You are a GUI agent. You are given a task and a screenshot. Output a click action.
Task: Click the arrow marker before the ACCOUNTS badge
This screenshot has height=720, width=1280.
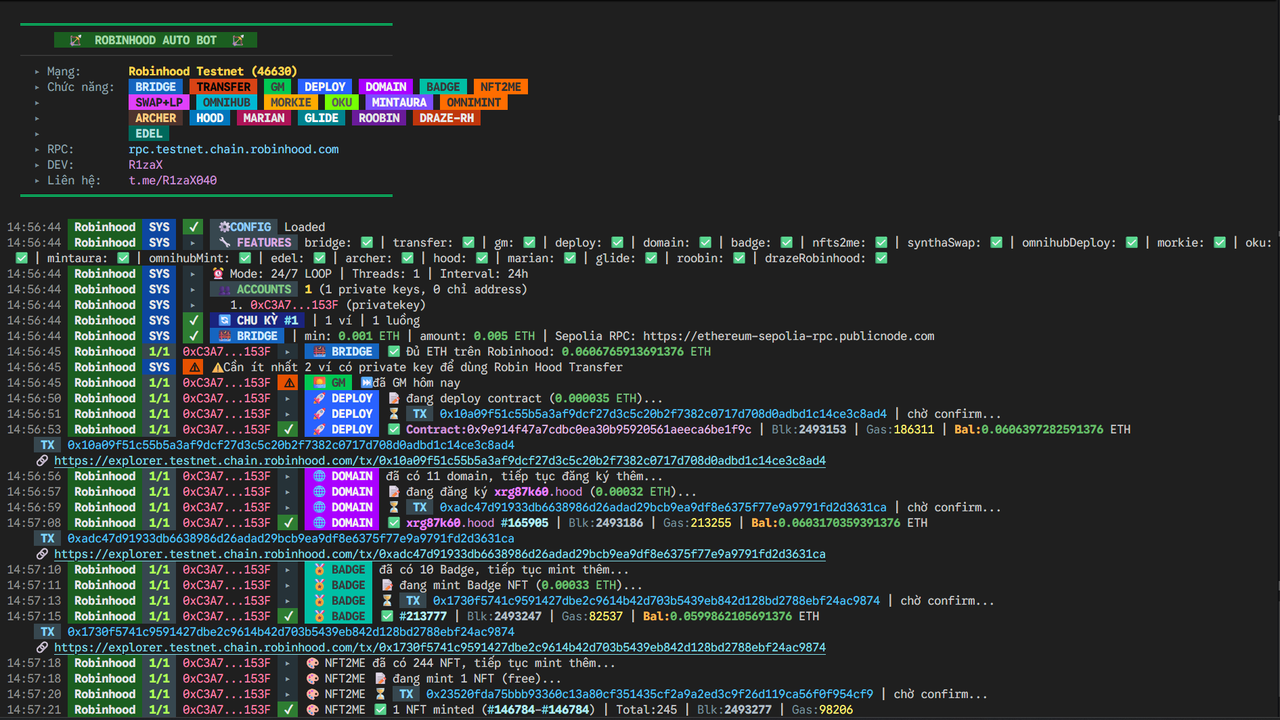coord(194,289)
